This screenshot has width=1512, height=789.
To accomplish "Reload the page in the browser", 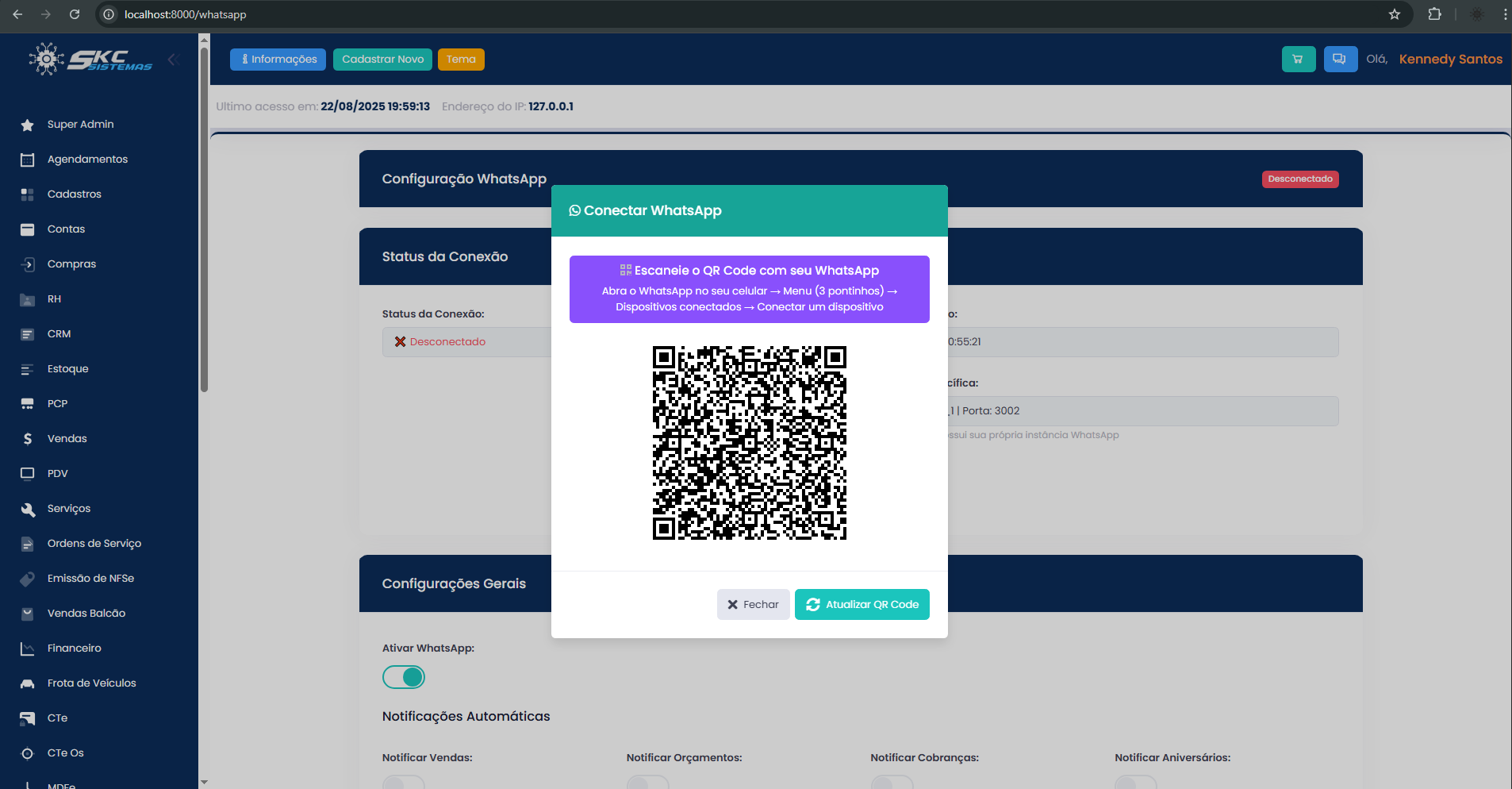I will (x=75, y=14).
